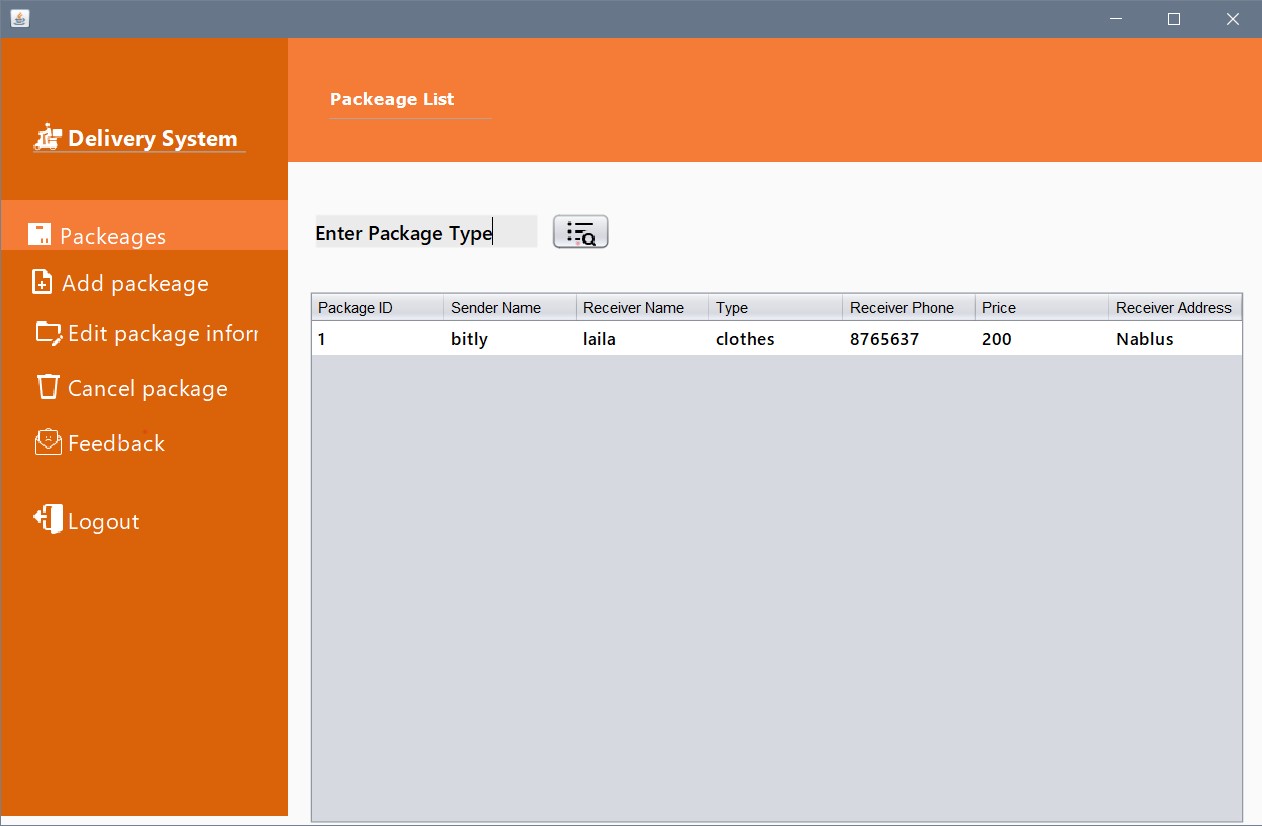Click the Add packeage file-plus icon

pyautogui.click(x=42, y=282)
